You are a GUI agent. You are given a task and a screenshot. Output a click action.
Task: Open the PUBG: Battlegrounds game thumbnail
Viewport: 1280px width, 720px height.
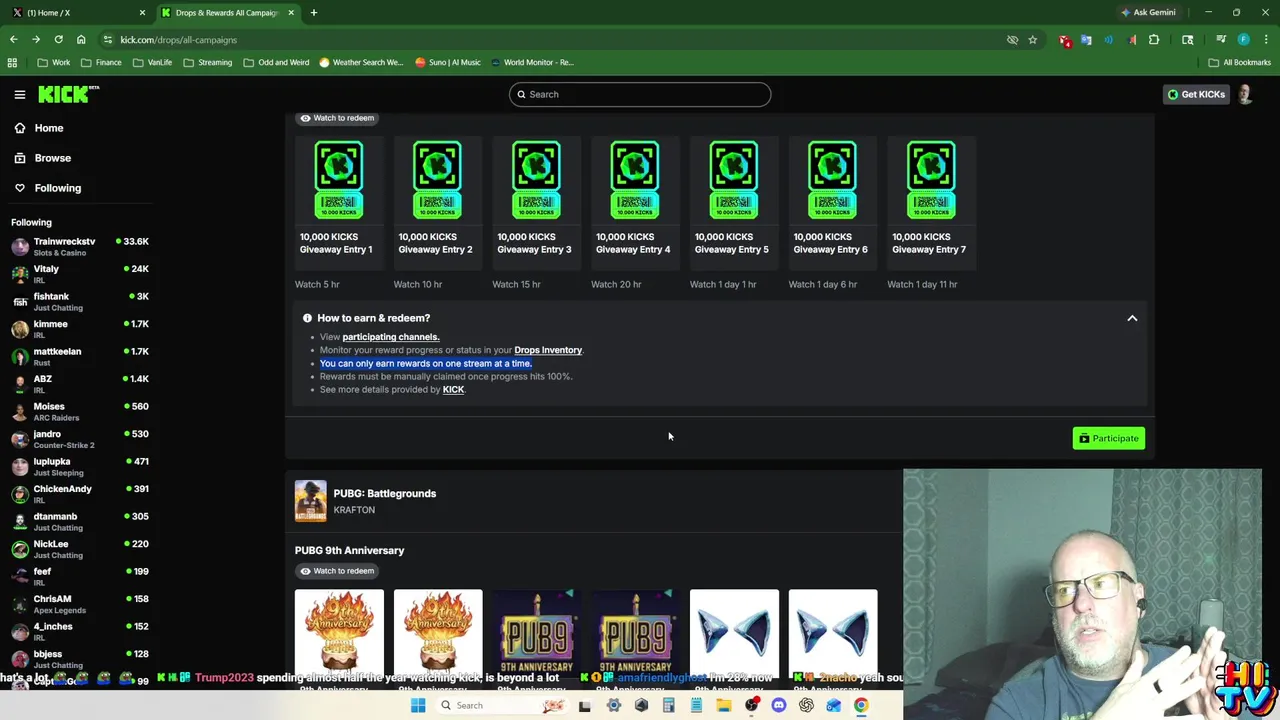(x=310, y=501)
